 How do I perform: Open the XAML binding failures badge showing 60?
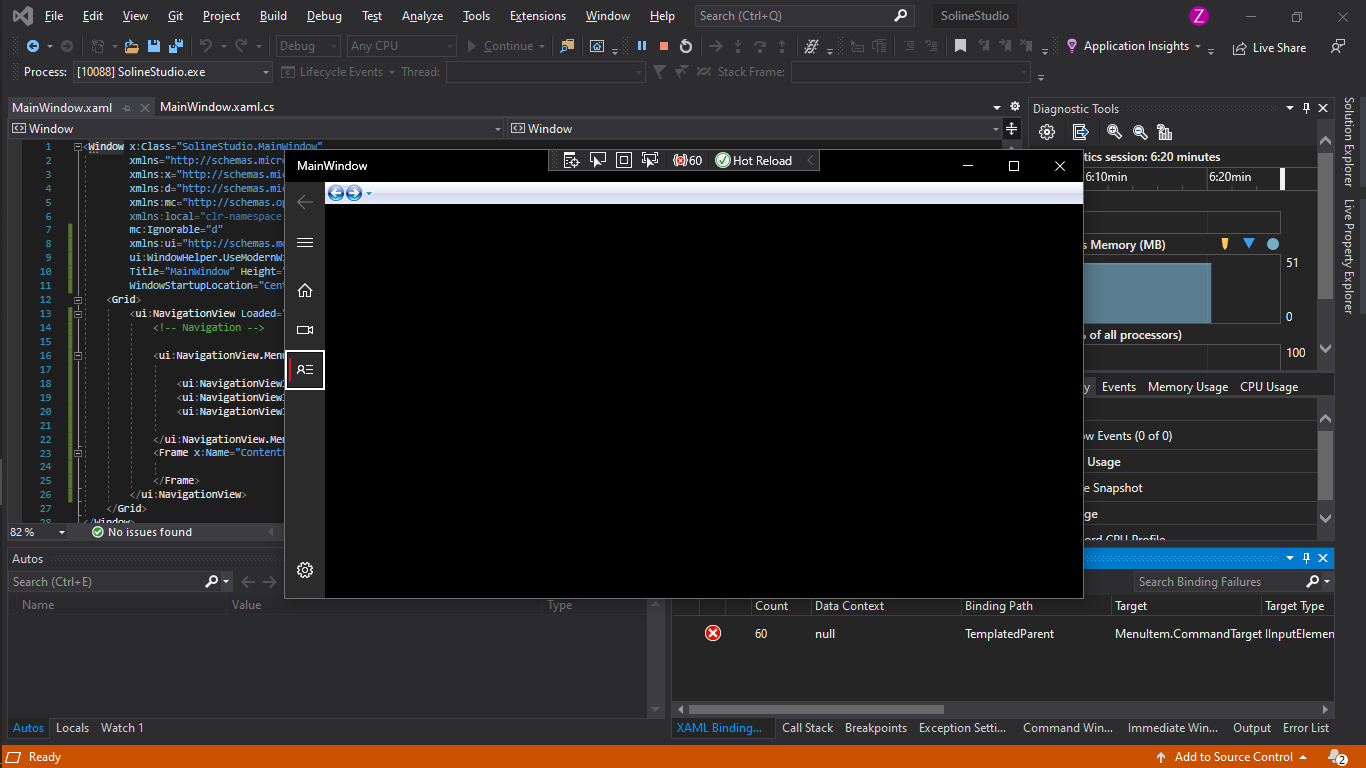pos(687,160)
